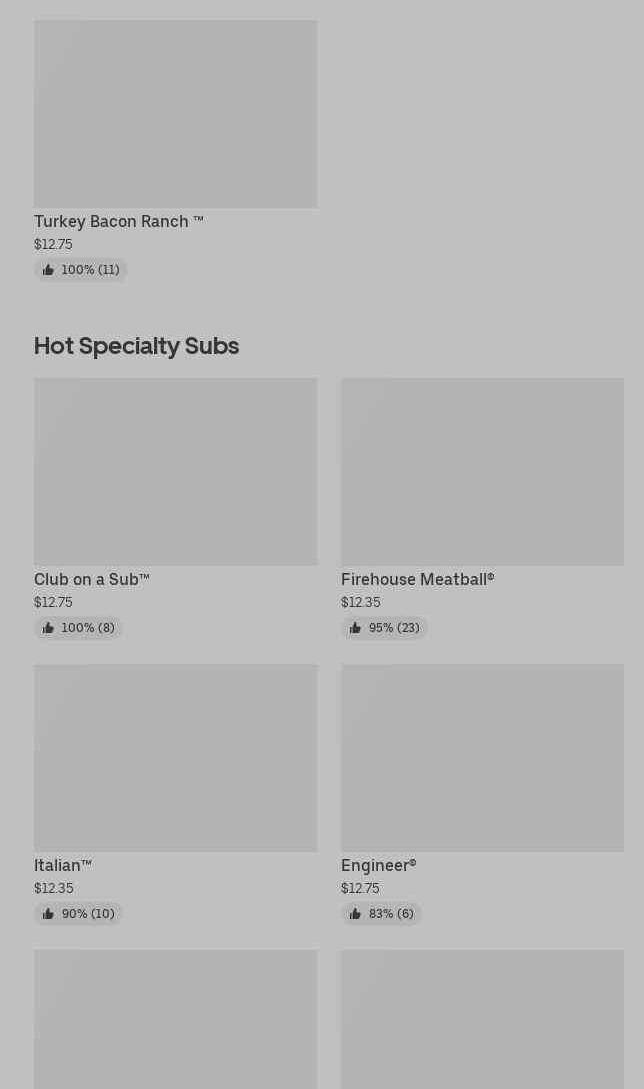Select the Club on a Sub title
644x1089 pixels.
click(x=92, y=579)
